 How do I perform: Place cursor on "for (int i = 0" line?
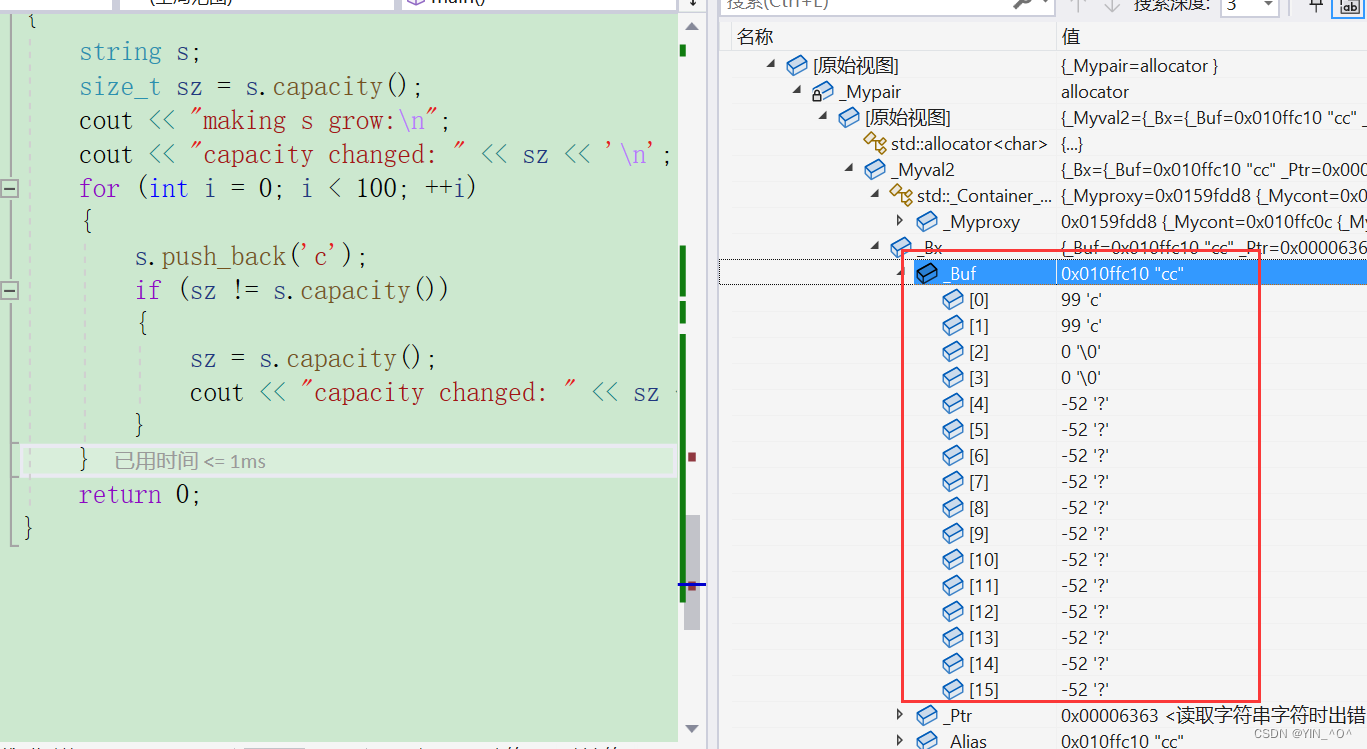coord(278,188)
